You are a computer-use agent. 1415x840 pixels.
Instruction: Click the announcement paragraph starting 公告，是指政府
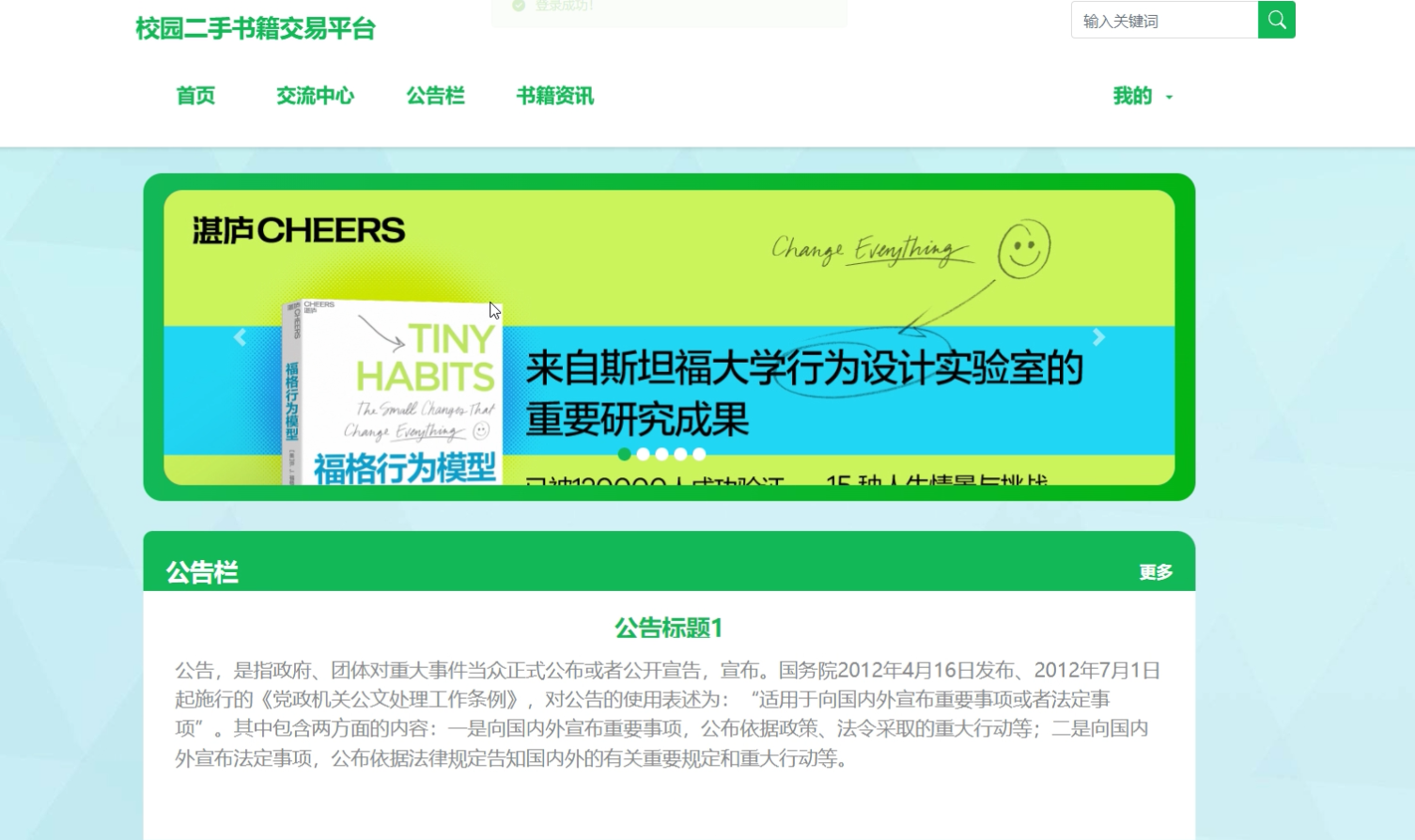pyautogui.click(x=667, y=714)
